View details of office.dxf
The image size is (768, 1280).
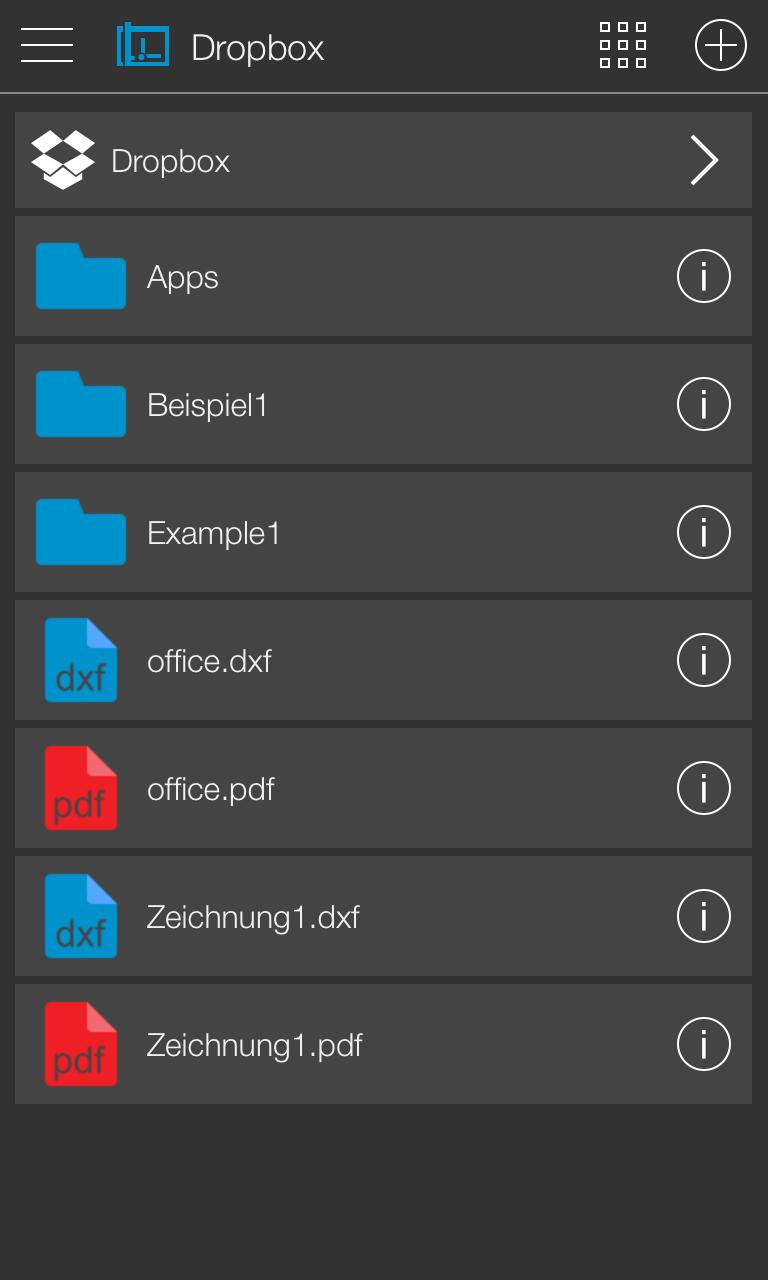click(x=704, y=660)
